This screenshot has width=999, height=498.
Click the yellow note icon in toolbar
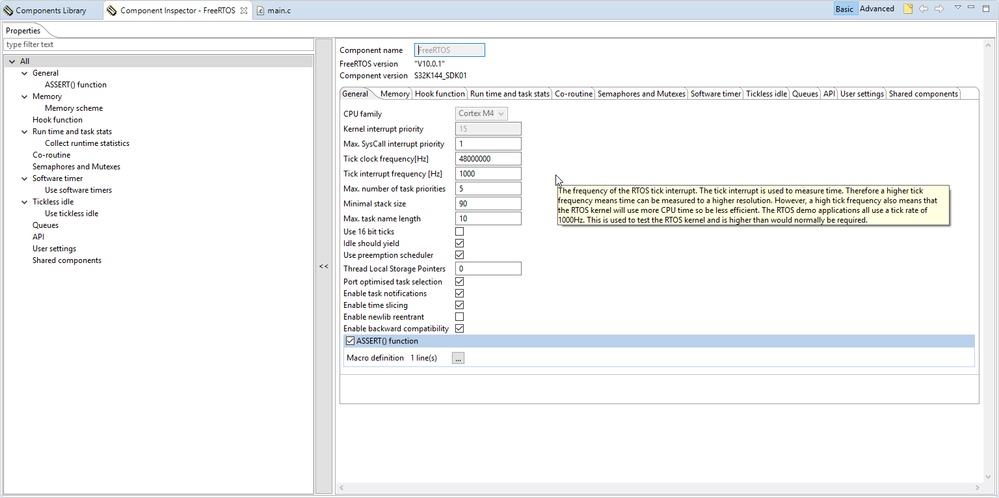click(x=907, y=9)
